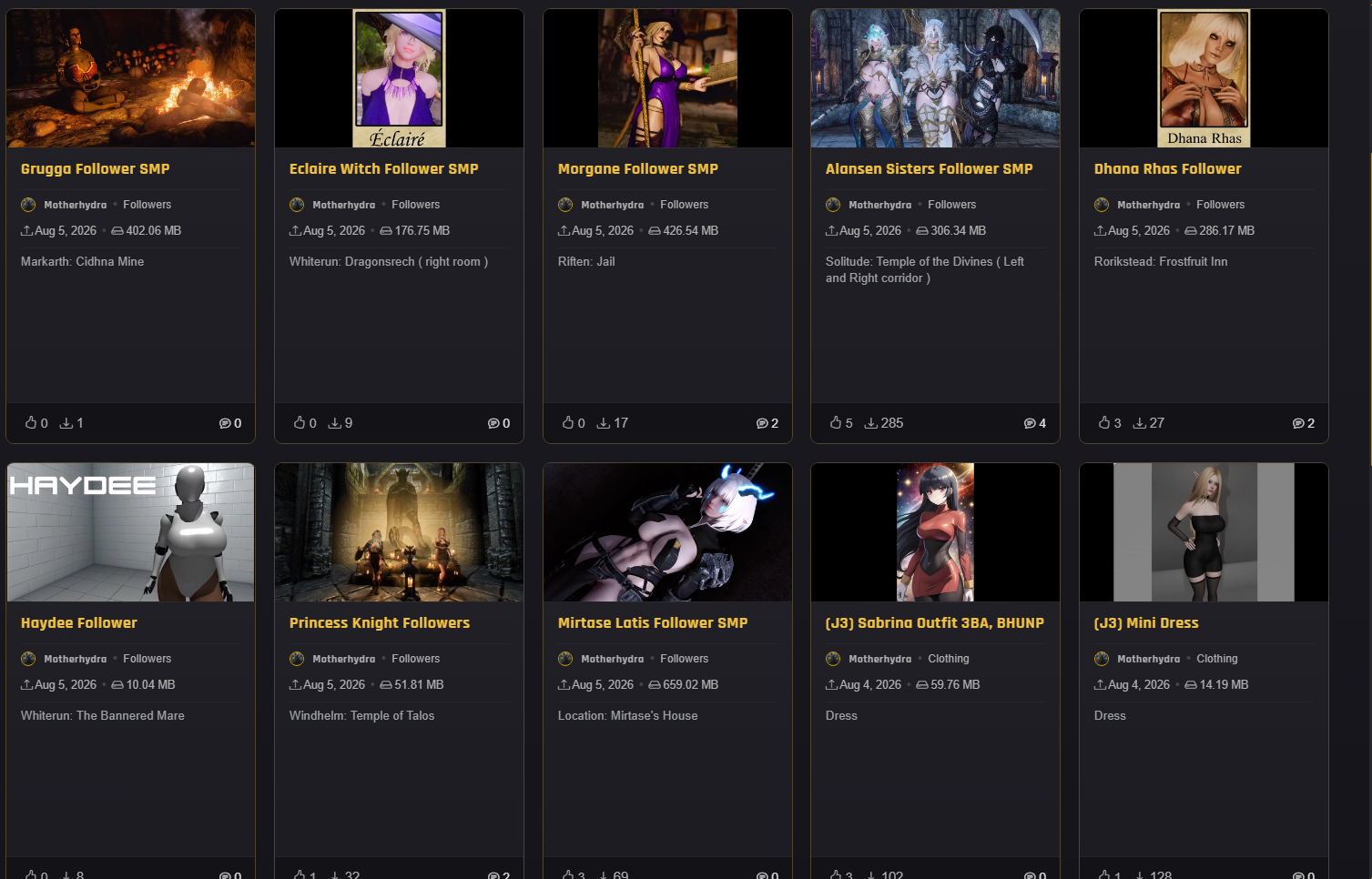Click download icon on Grugga Follower SMP card
1372x879 pixels.
click(66, 423)
